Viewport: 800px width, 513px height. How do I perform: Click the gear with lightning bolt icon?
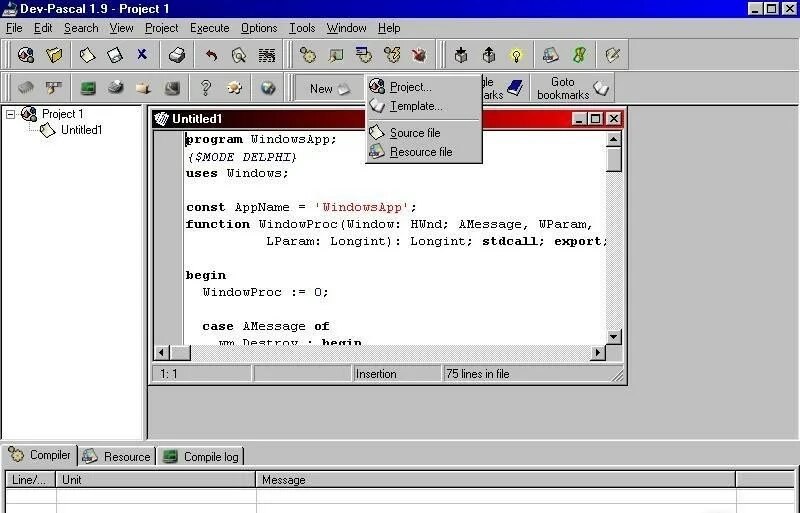(392, 55)
